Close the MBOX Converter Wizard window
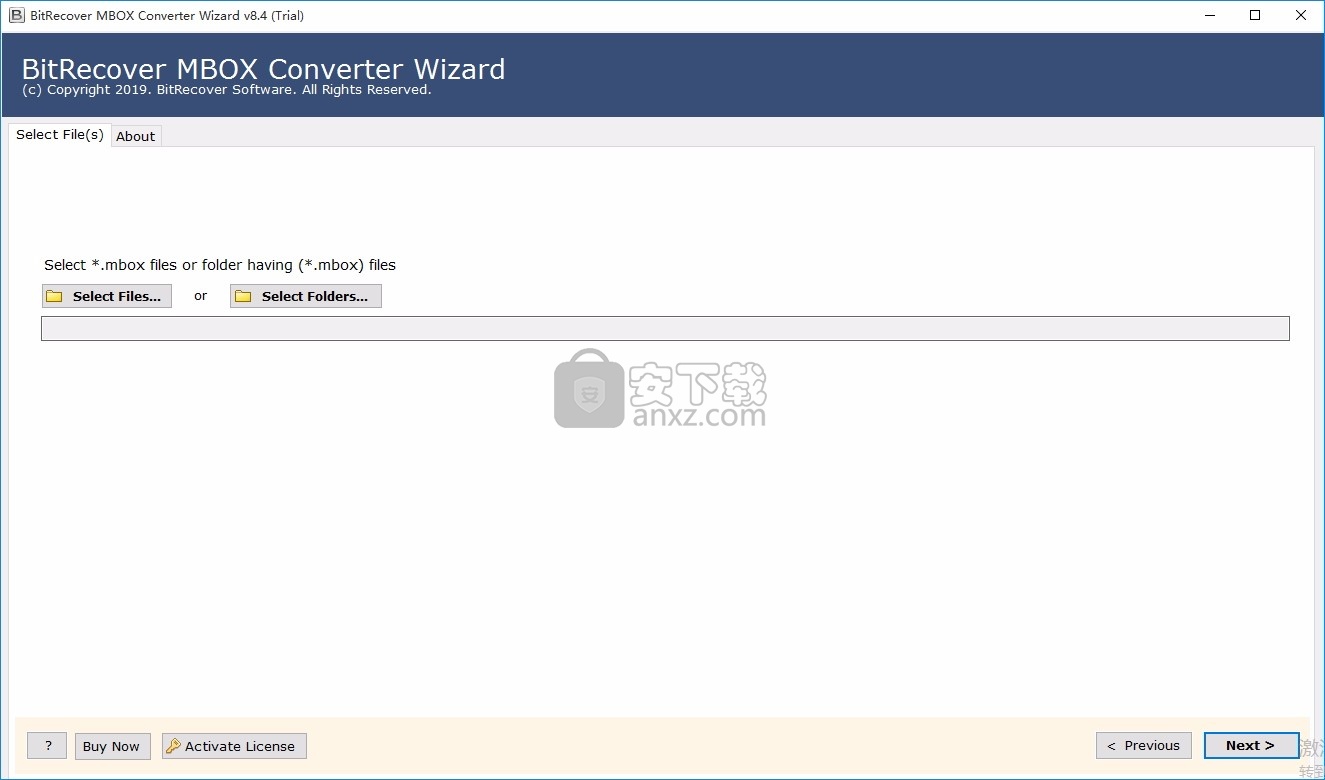1325x780 pixels. 1301,15
